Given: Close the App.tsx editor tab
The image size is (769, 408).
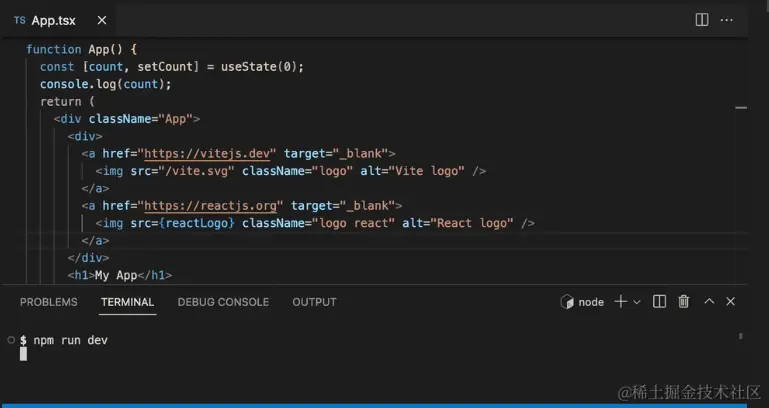Looking at the screenshot, I should pyautogui.click(x=102, y=21).
